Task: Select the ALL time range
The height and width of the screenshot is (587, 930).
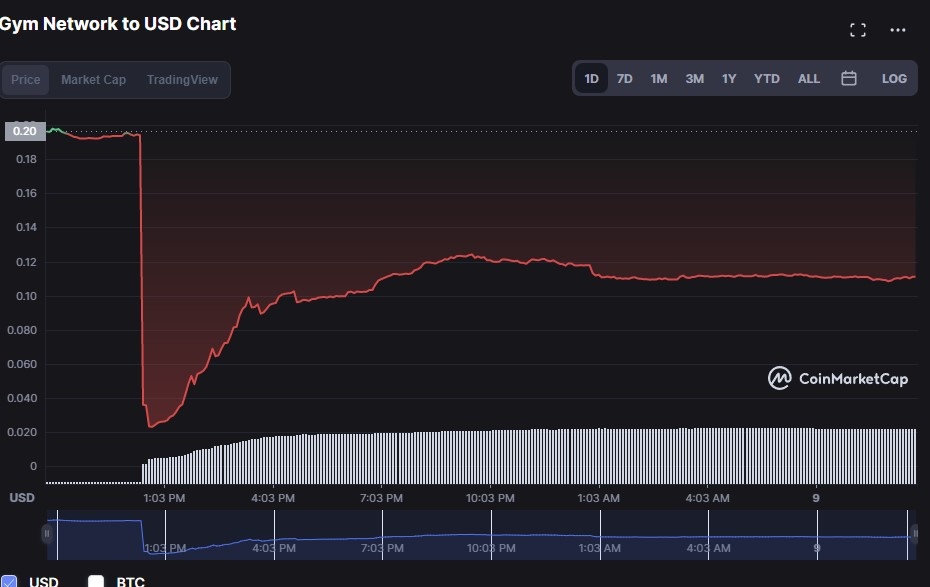Action: click(809, 78)
